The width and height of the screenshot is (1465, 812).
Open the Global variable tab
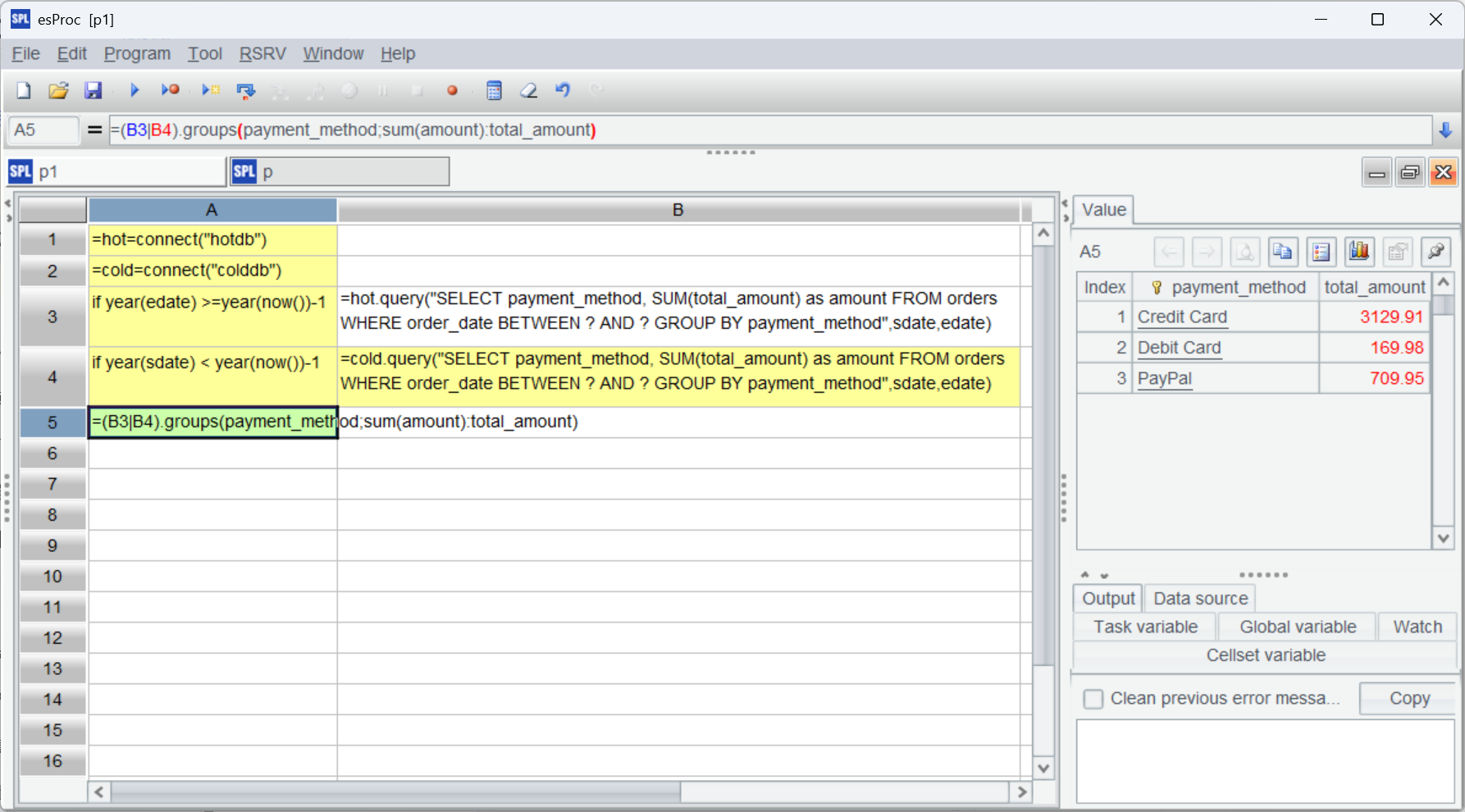[1298, 627]
